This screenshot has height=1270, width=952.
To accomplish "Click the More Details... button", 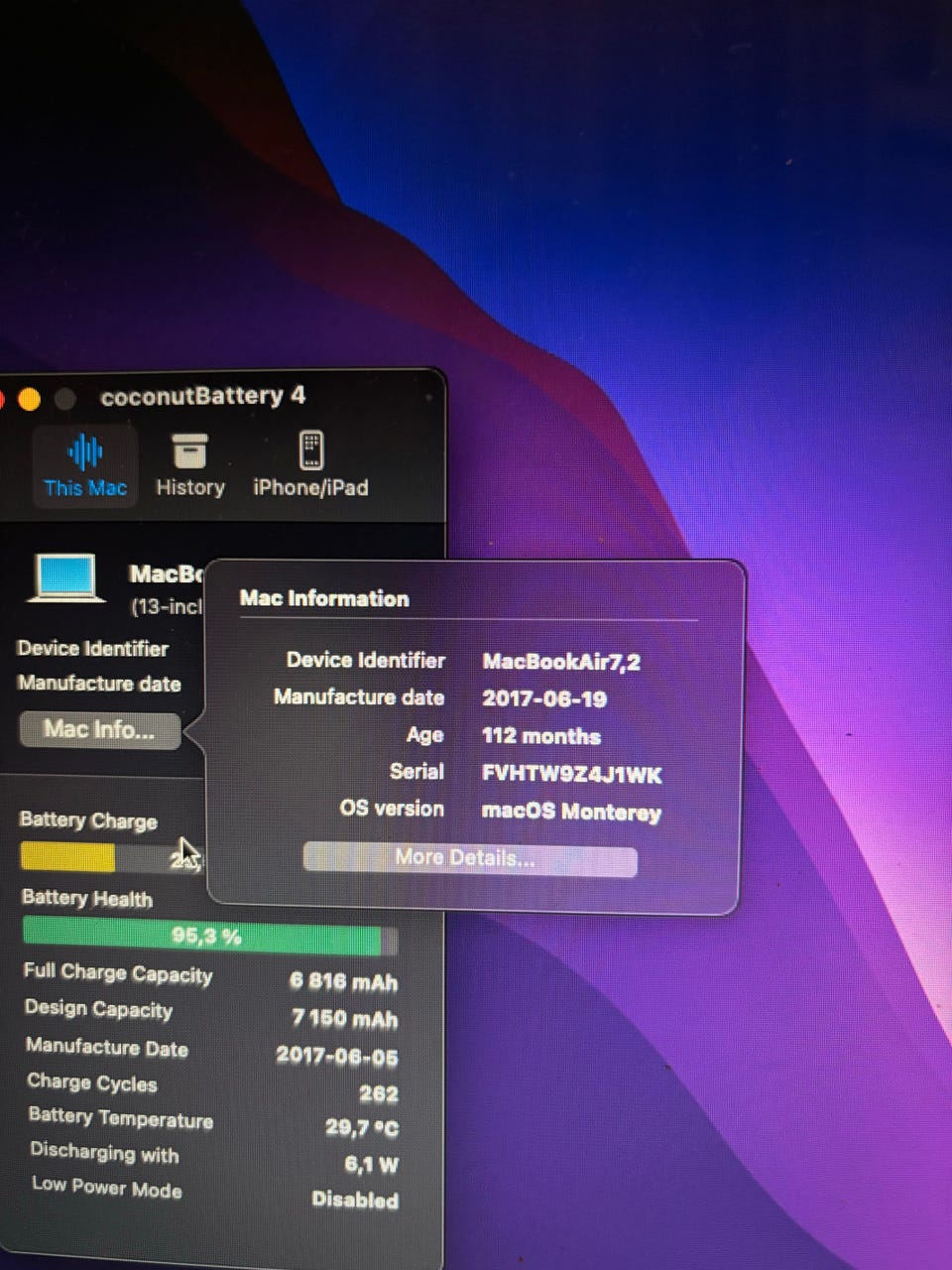I will coord(470,859).
